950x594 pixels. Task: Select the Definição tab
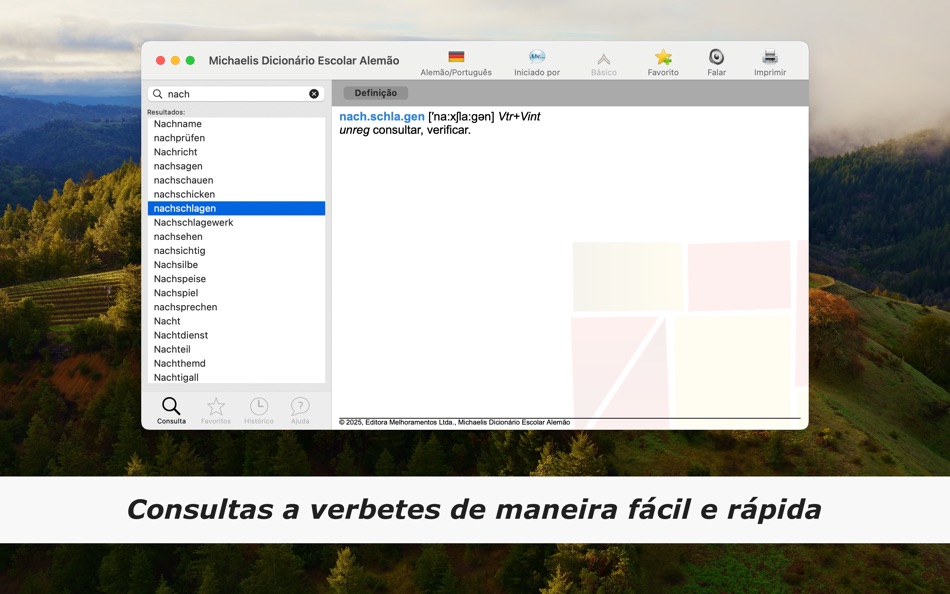[376, 93]
